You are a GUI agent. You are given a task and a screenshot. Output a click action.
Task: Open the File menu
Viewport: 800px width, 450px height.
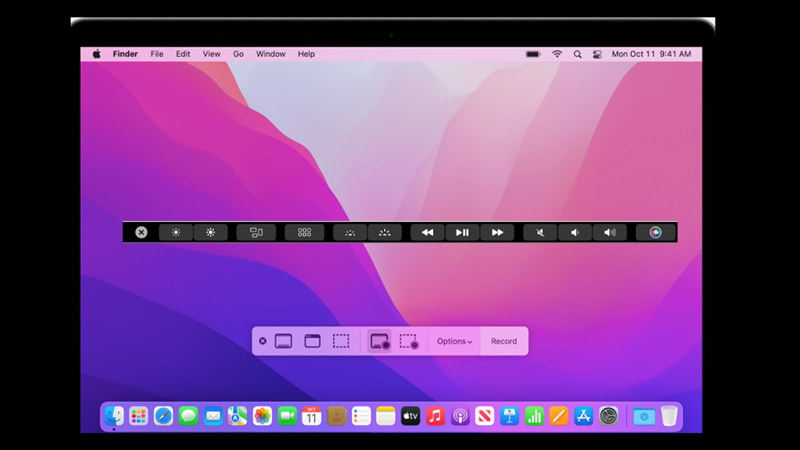pos(157,54)
